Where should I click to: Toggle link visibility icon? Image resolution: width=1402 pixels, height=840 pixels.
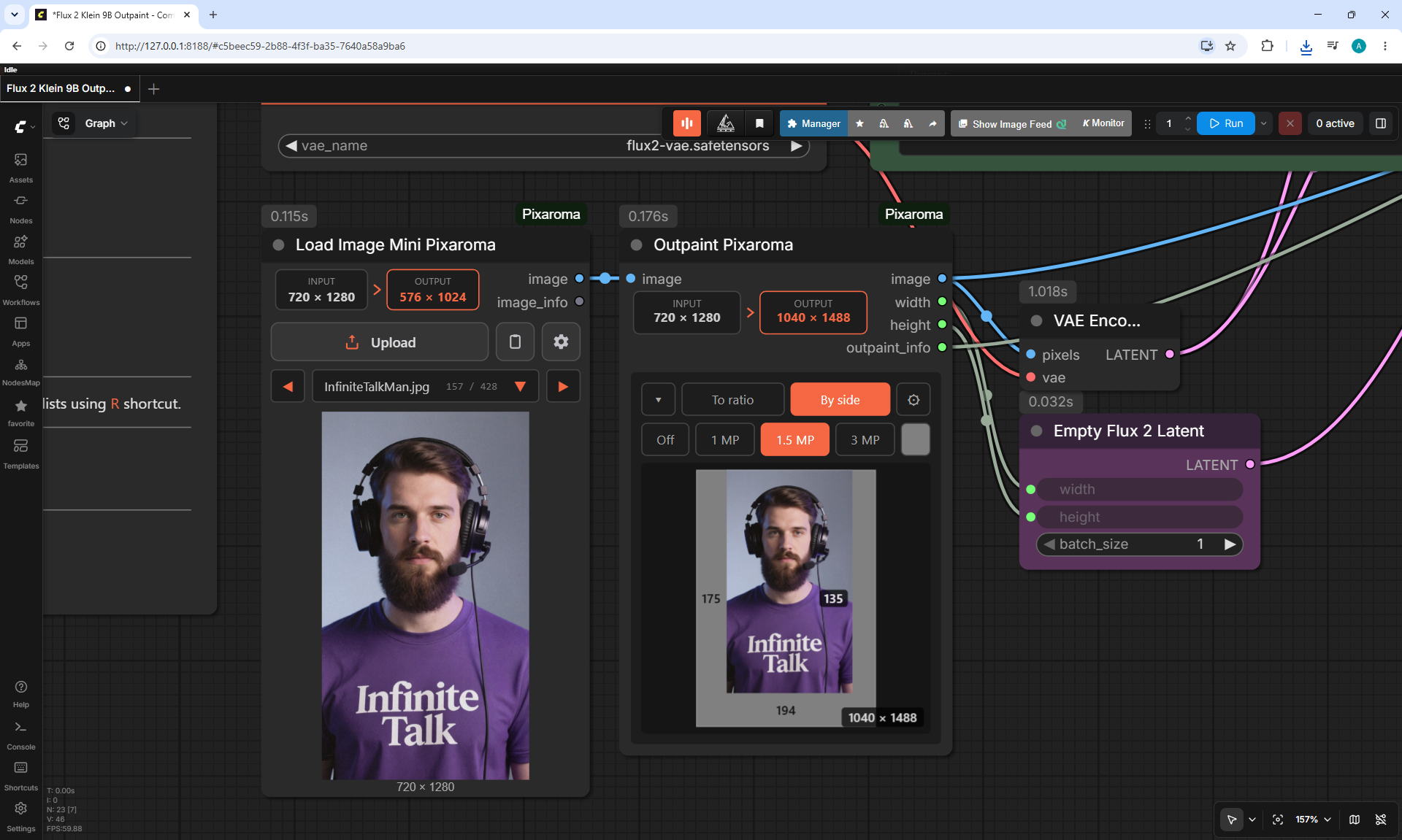tap(1381, 820)
